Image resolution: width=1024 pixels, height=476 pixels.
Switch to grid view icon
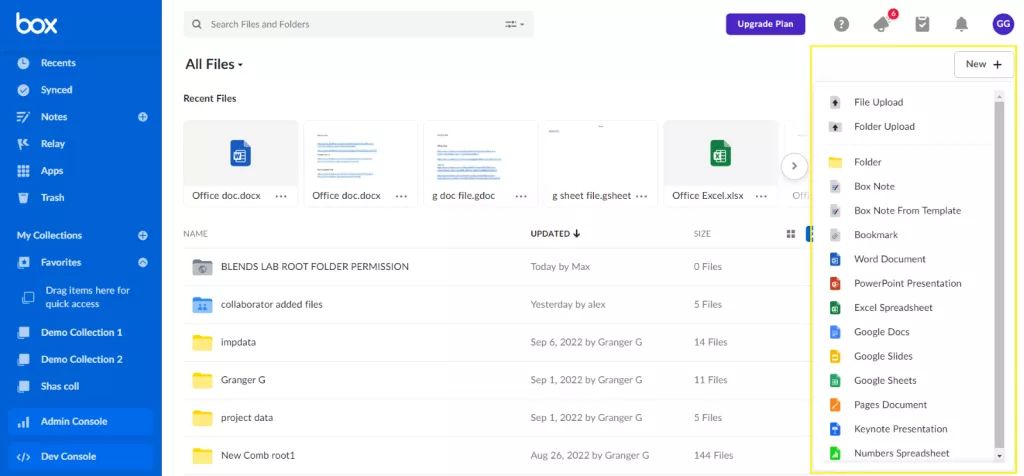click(x=791, y=234)
